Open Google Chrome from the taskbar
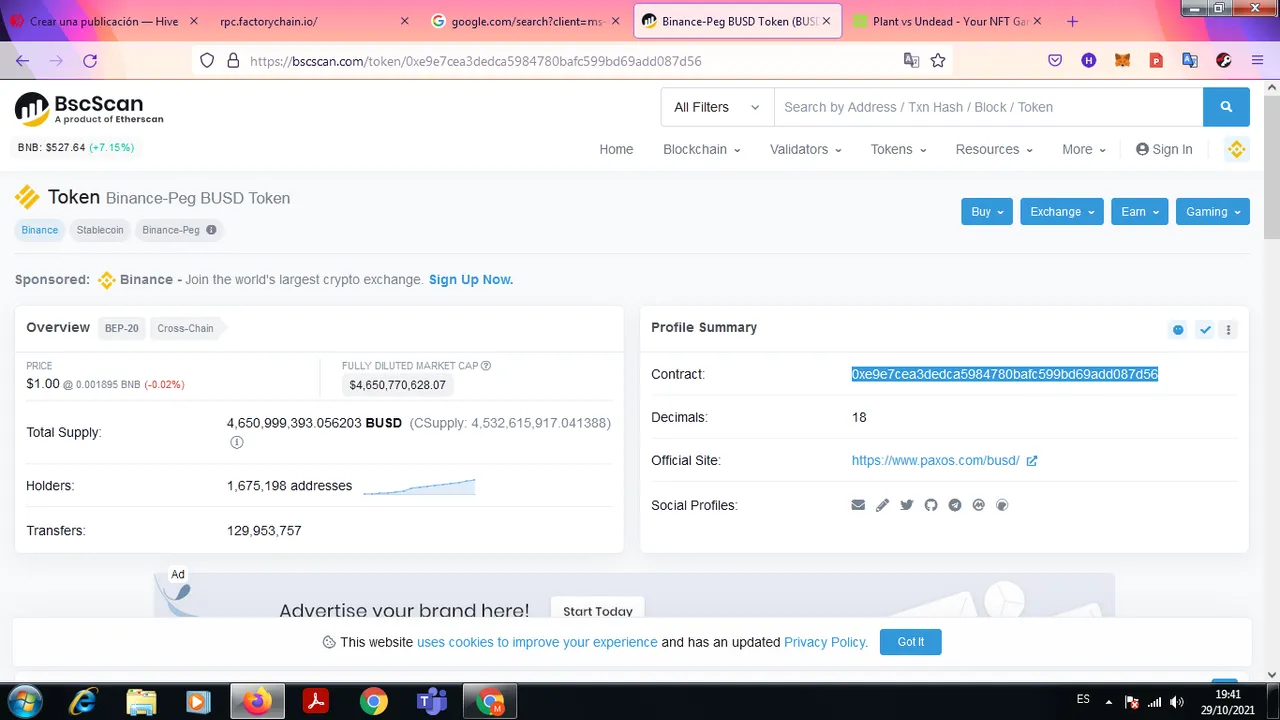The image size is (1280, 720). [x=374, y=702]
